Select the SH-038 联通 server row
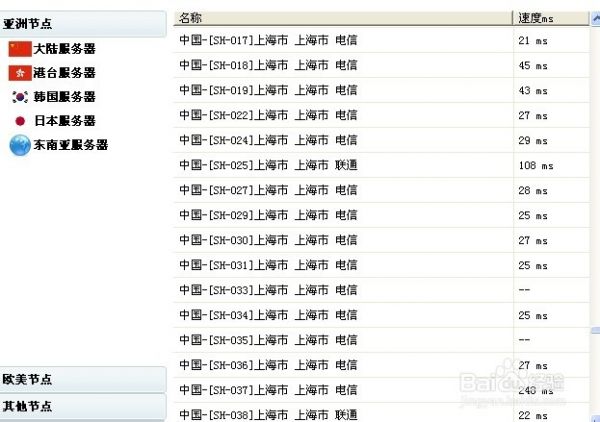600x422 pixels. click(268, 414)
